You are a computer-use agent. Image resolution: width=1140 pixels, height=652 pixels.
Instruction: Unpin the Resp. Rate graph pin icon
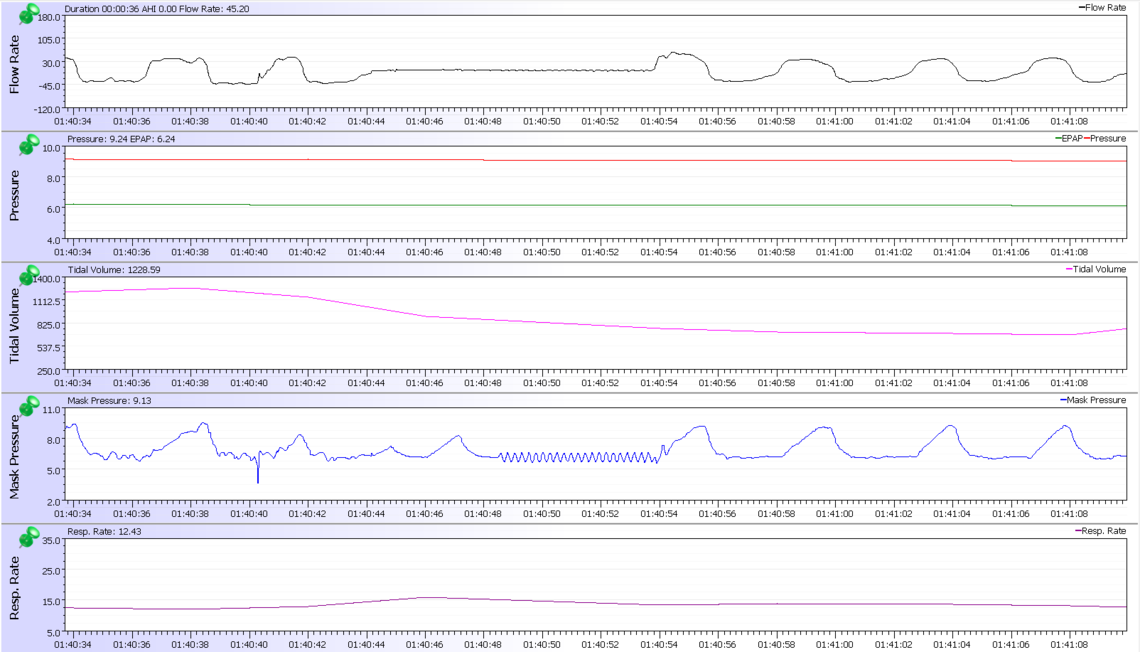pyautogui.click(x=29, y=536)
